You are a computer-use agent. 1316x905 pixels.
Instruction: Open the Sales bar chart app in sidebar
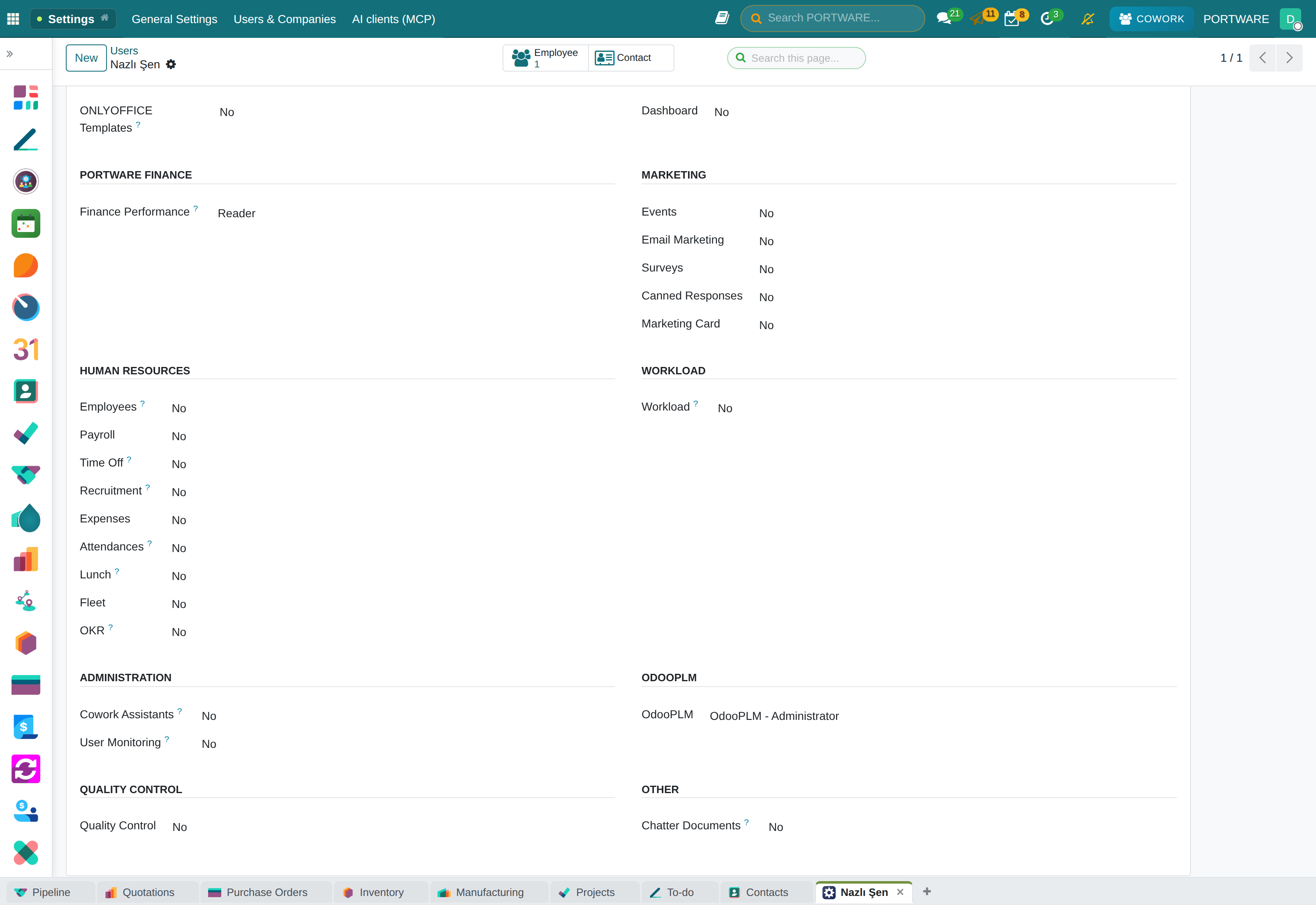(25, 559)
